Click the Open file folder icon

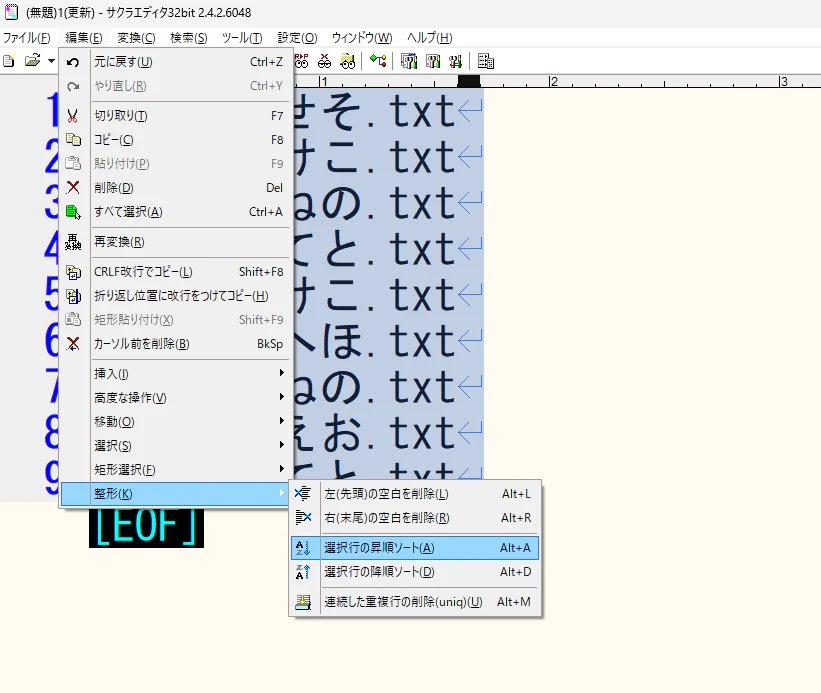(x=32, y=61)
